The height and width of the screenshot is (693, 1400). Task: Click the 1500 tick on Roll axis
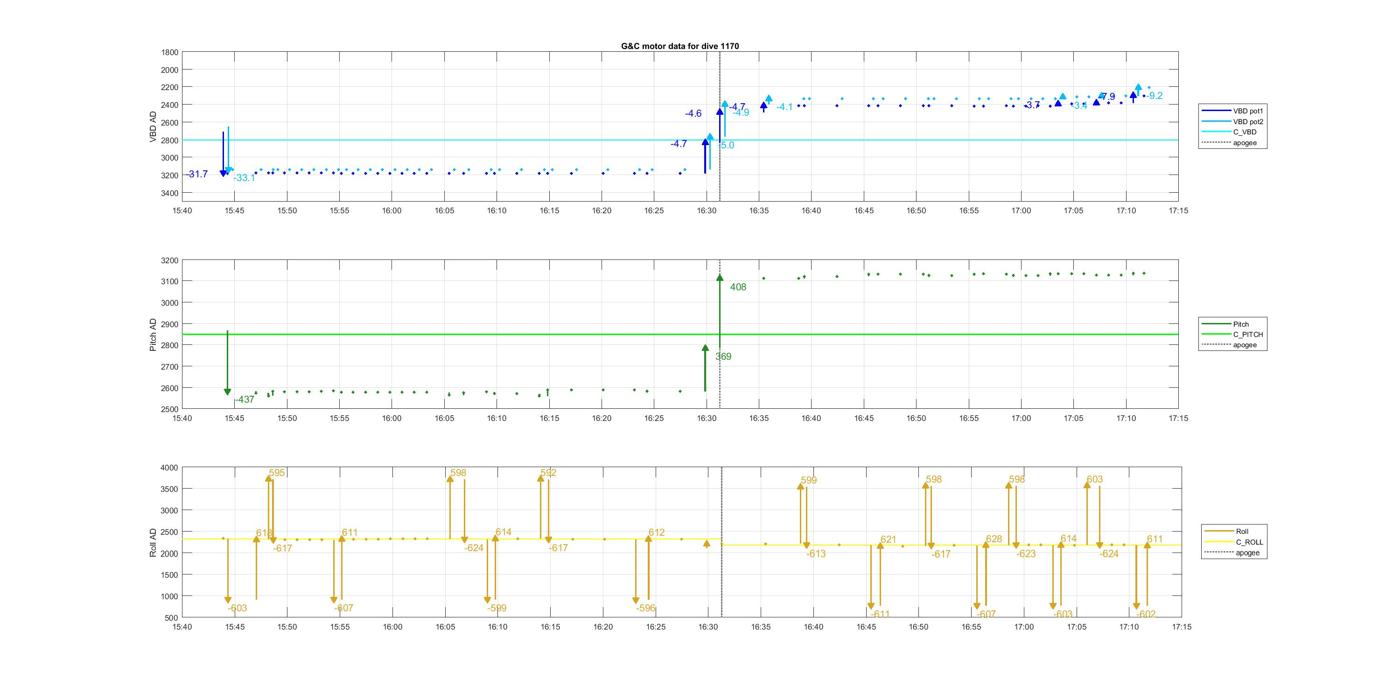(170, 575)
